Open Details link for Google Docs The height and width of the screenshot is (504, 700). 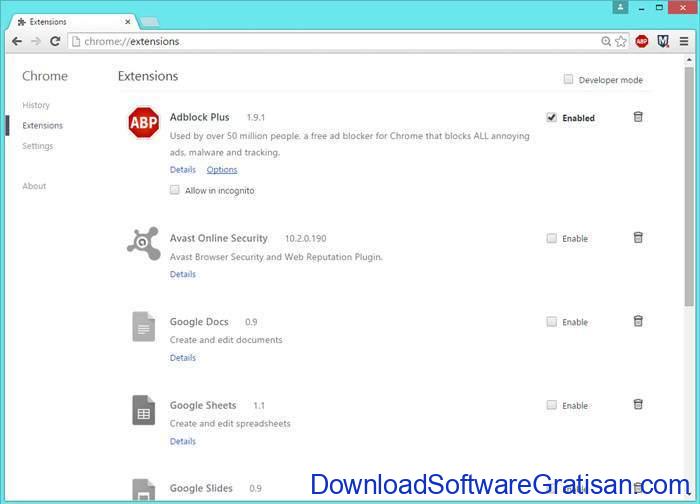pyautogui.click(x=183, y=358)
